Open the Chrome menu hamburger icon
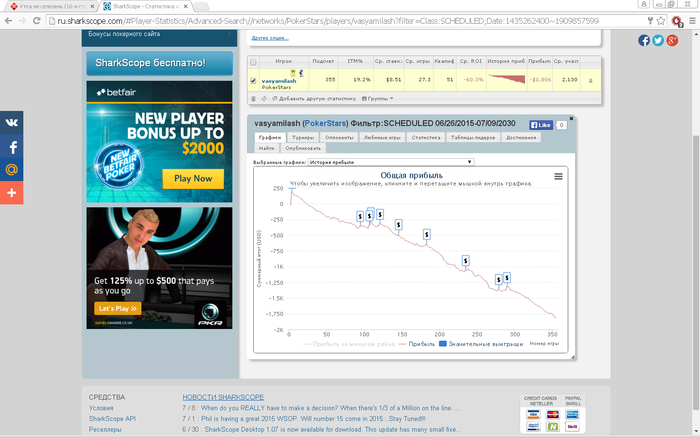This screenshot has height=438, width=700. click(692, 21)
